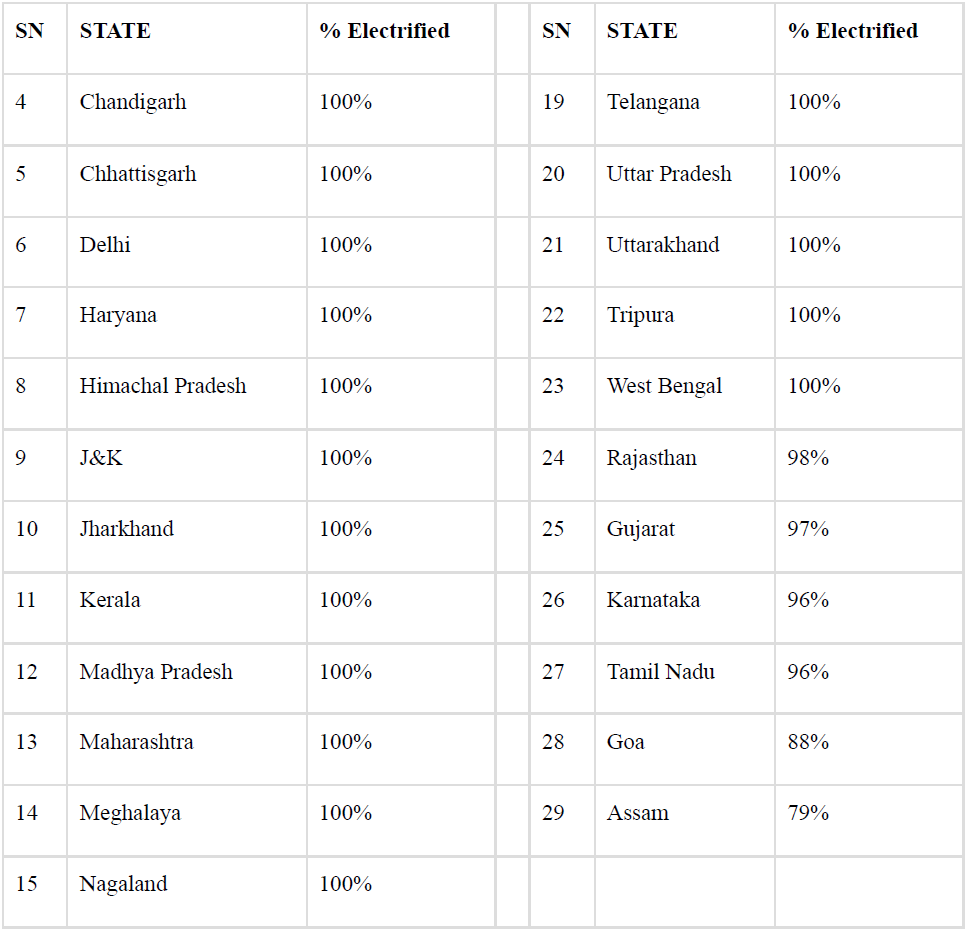The height and width of the screenshot is (940, 971).
Task: Click the West Bengal entry
Action: [664, 386]
